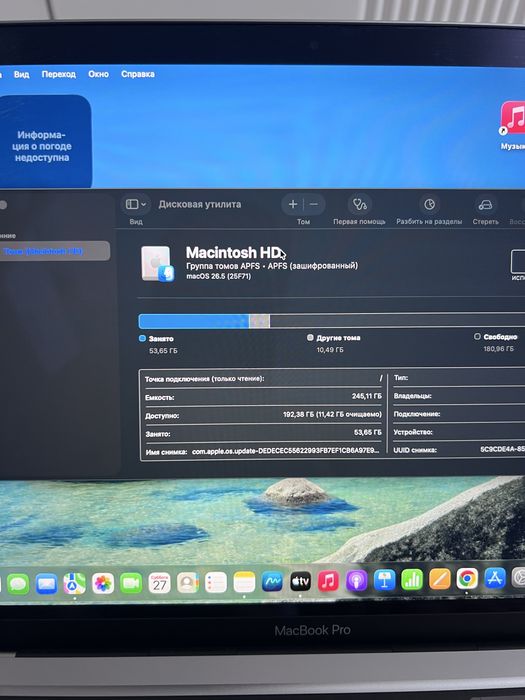
Task: Click the Доступно 192,38 ГБ value
Action: tap(332, 415)
